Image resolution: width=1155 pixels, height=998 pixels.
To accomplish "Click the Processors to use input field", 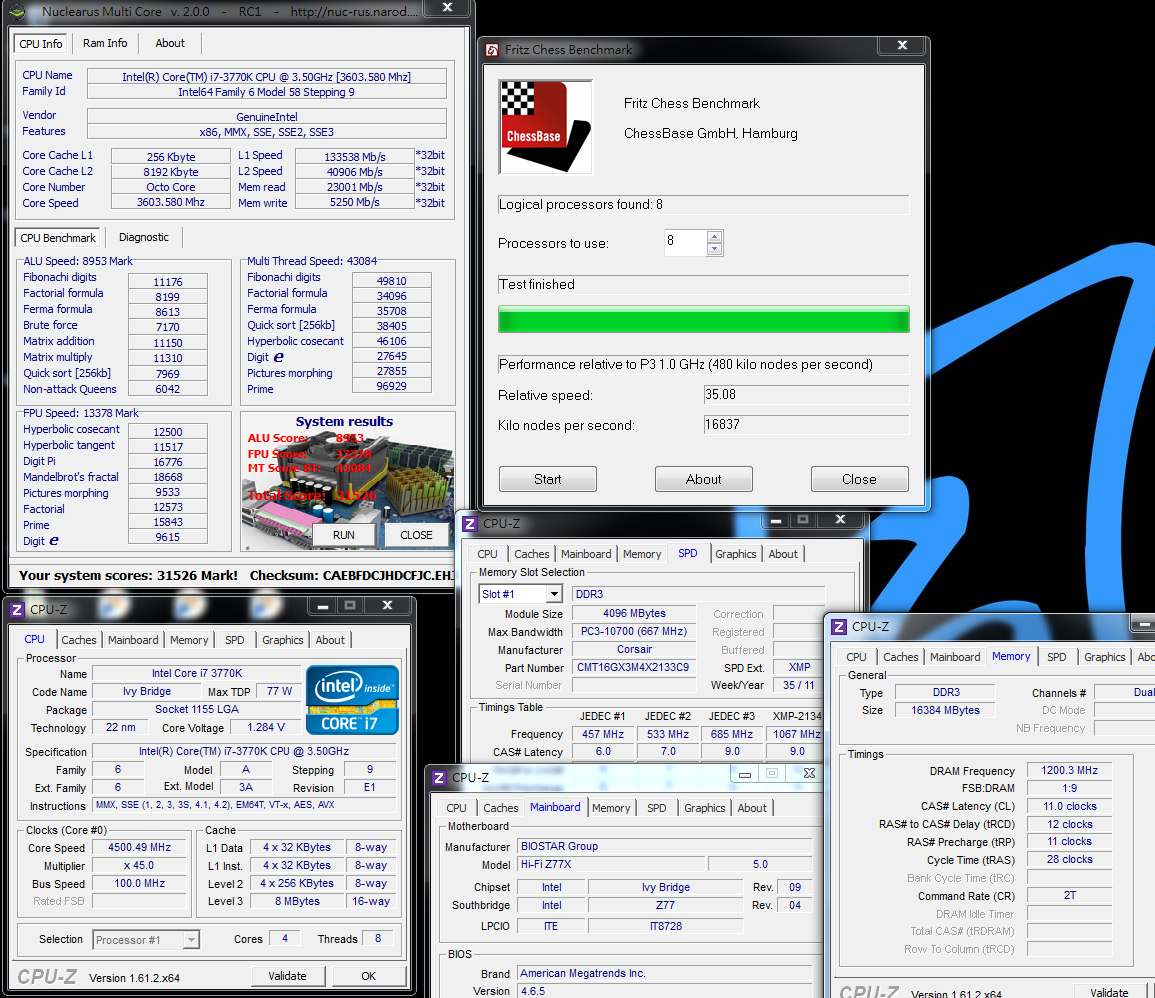I will pyautogui.click(x=686, y=242).
